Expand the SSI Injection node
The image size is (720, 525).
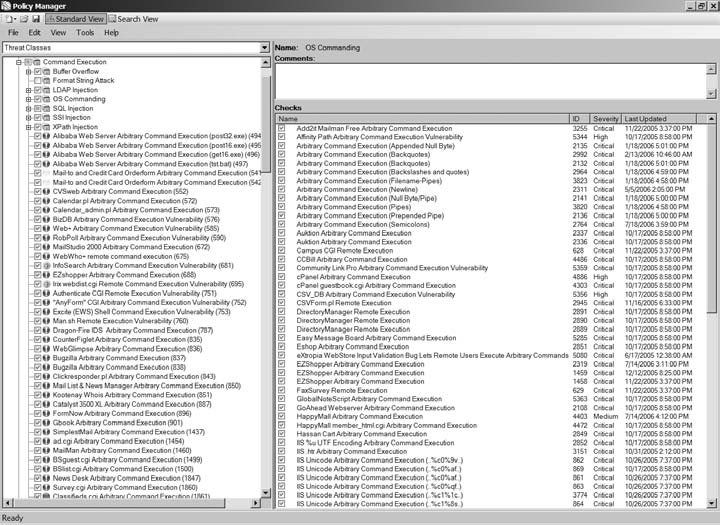pos(28,118)
